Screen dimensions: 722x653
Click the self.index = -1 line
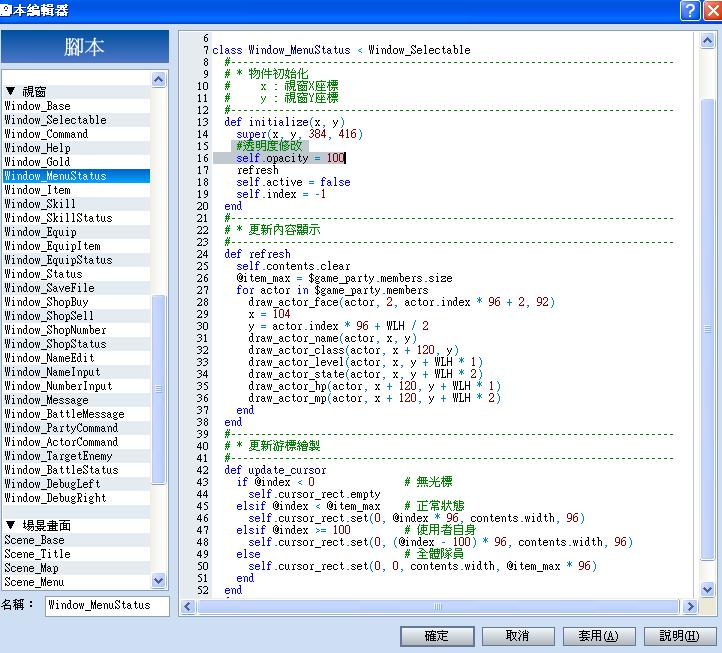[x=281, y=194]
